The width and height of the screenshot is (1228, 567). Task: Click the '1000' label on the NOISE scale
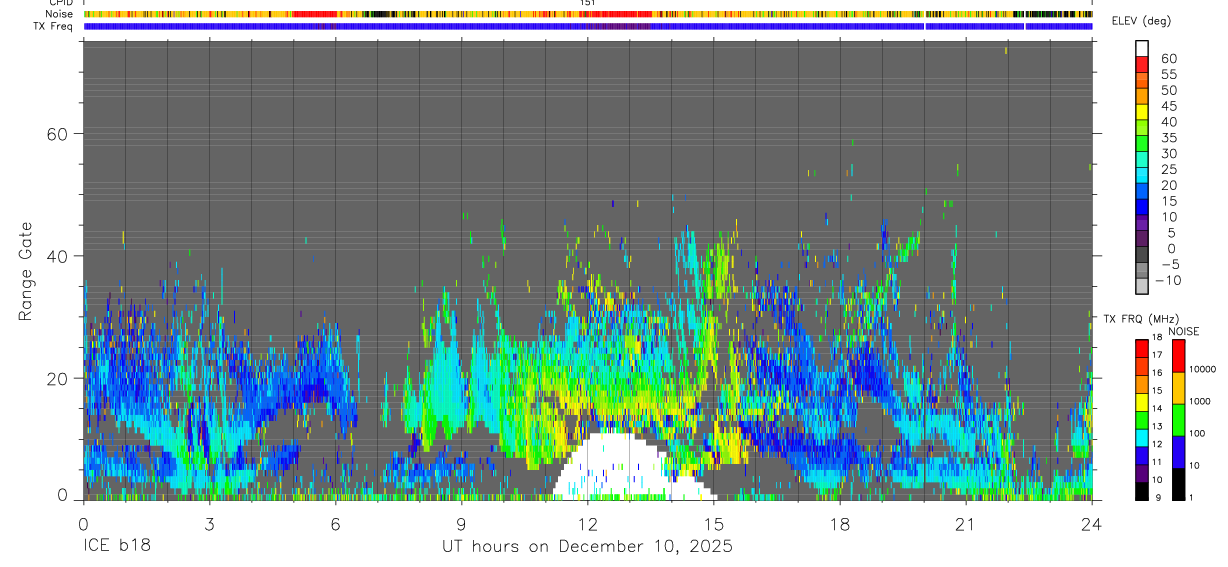click(1201, 401)
